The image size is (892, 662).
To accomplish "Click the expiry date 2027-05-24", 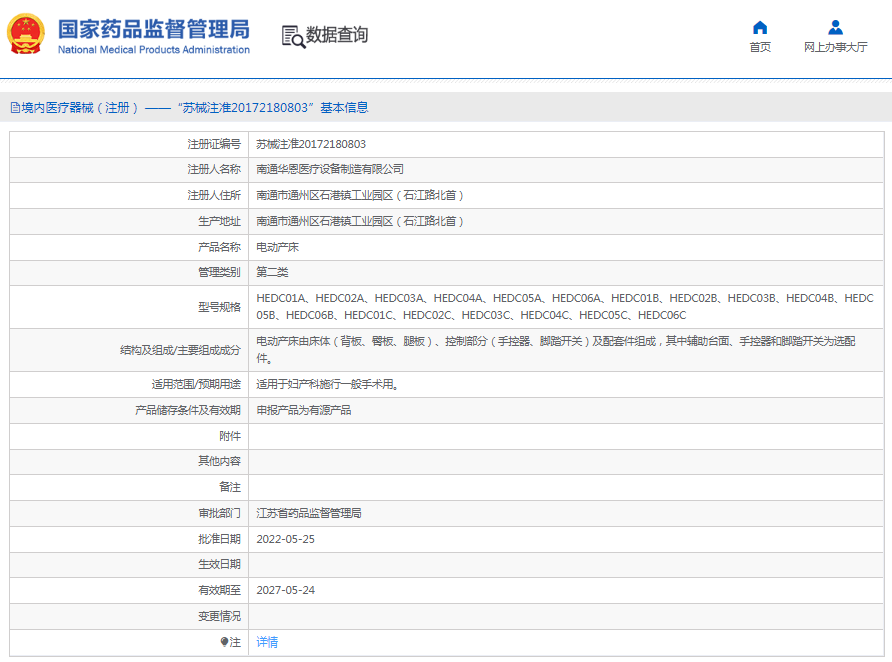I will coord(285,590).
